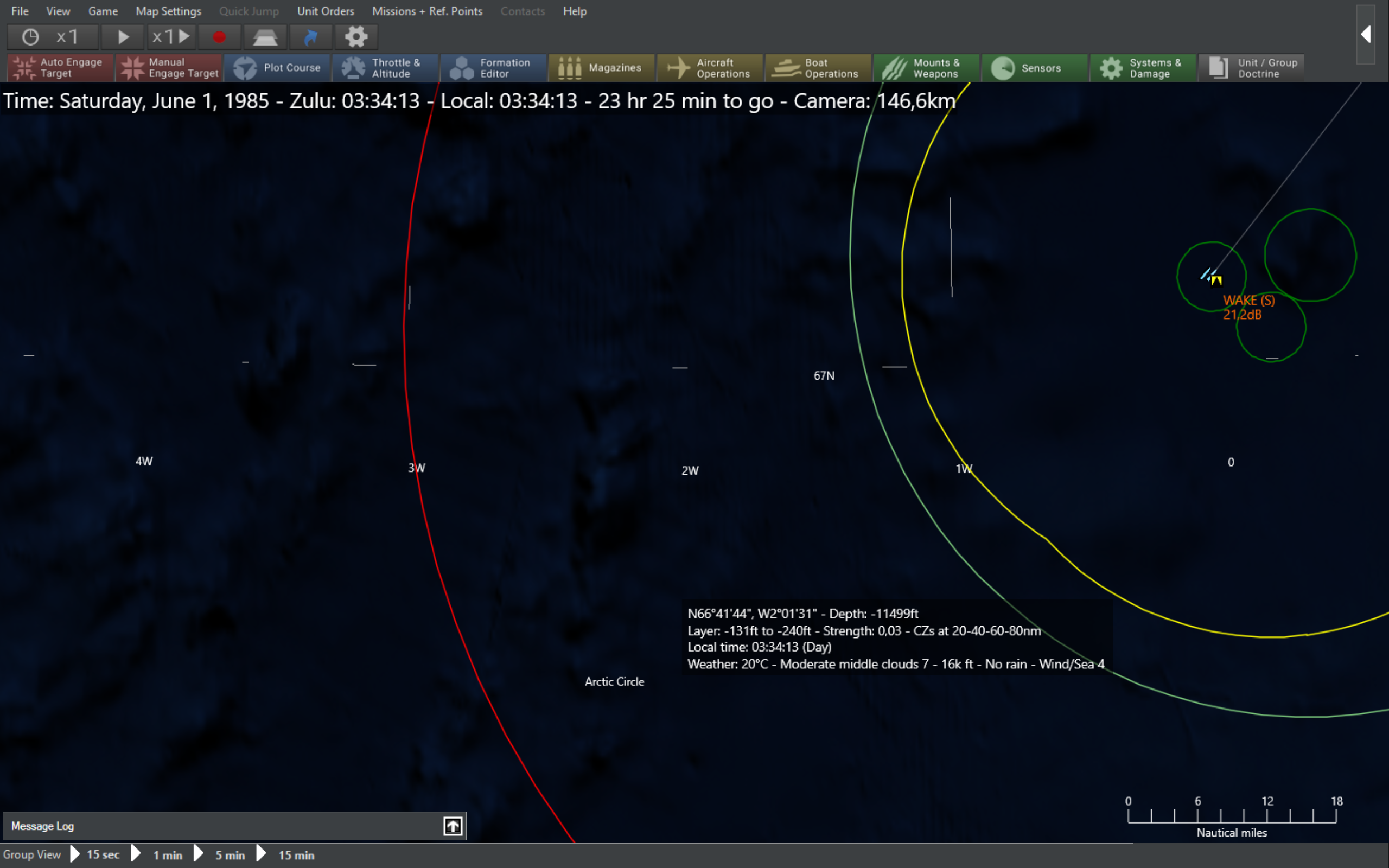This screenshot has width=1389, height=868.
Task: Open Throttle & Altitude panel
Action: (385, 68)
